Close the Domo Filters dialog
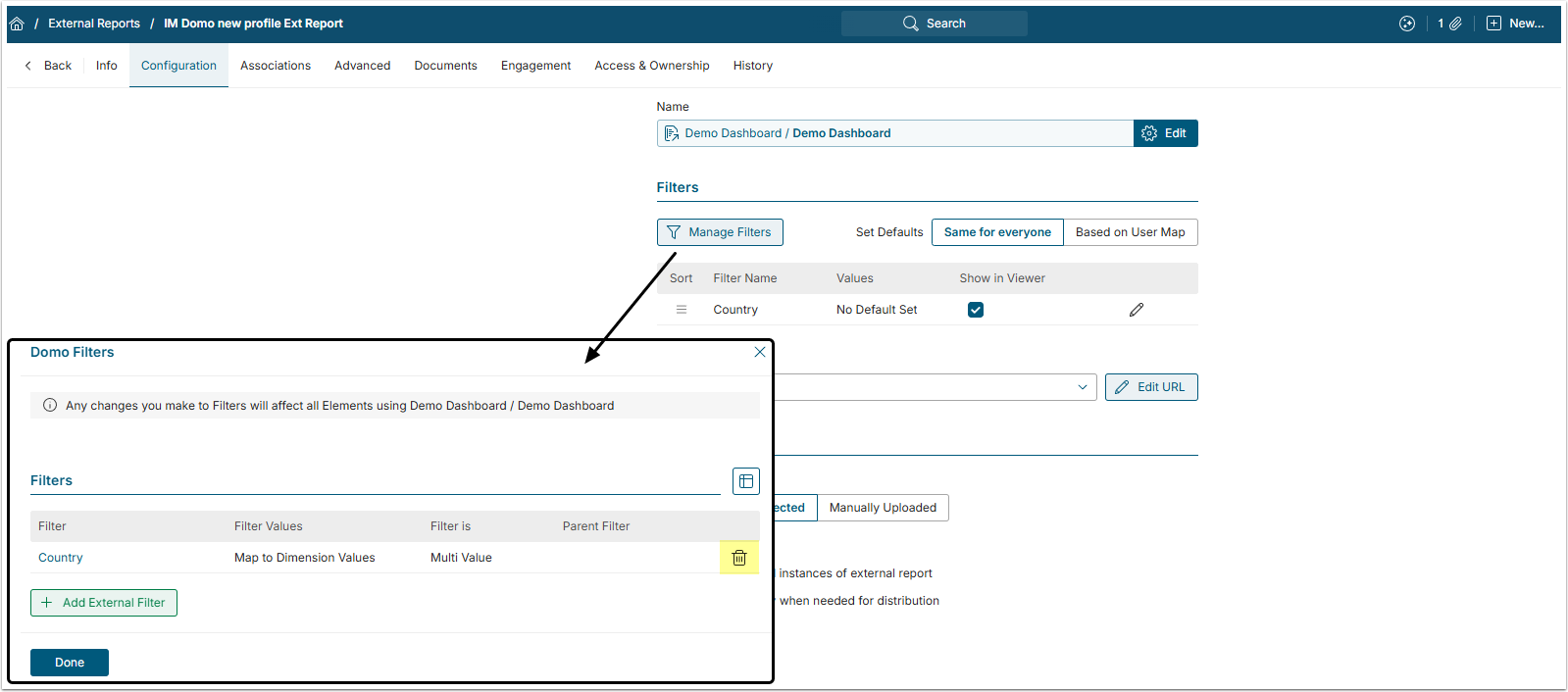The height and width of the screenshot is (692, 1568). coord(760,352)
